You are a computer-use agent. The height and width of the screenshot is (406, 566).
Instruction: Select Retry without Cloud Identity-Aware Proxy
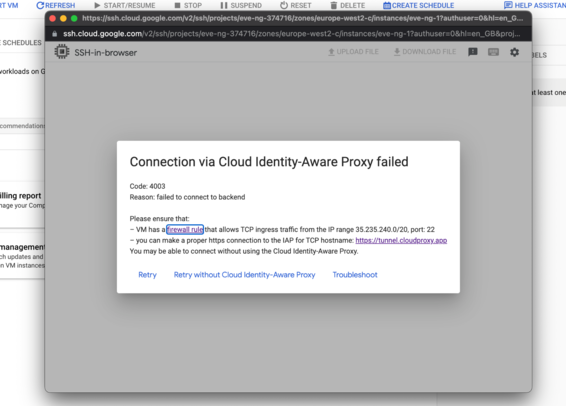click(x=244, y=275)
